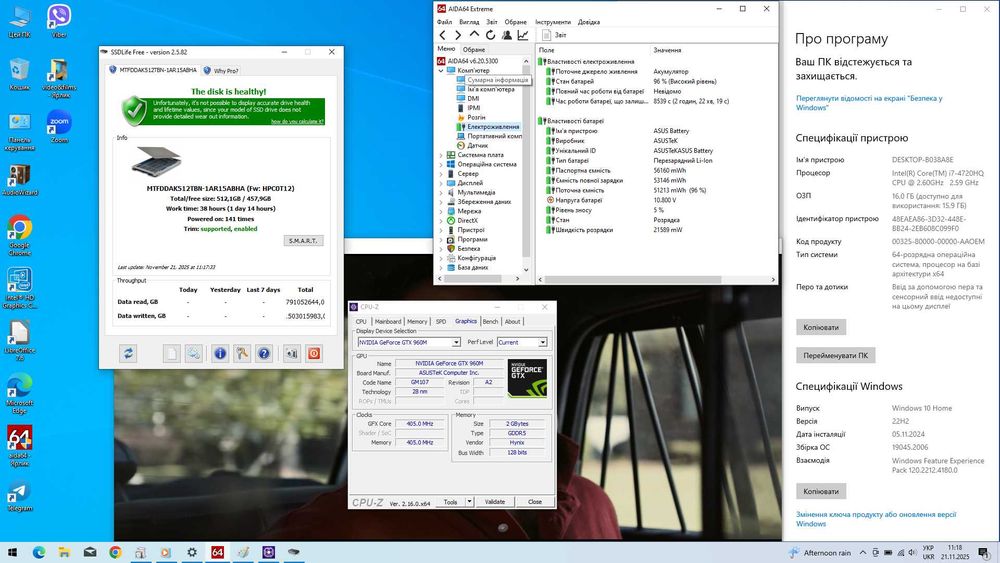This screenshot has width=1000, height=563.
Task: Open the Файл menu in AIDA64
Action: (444, 22)
